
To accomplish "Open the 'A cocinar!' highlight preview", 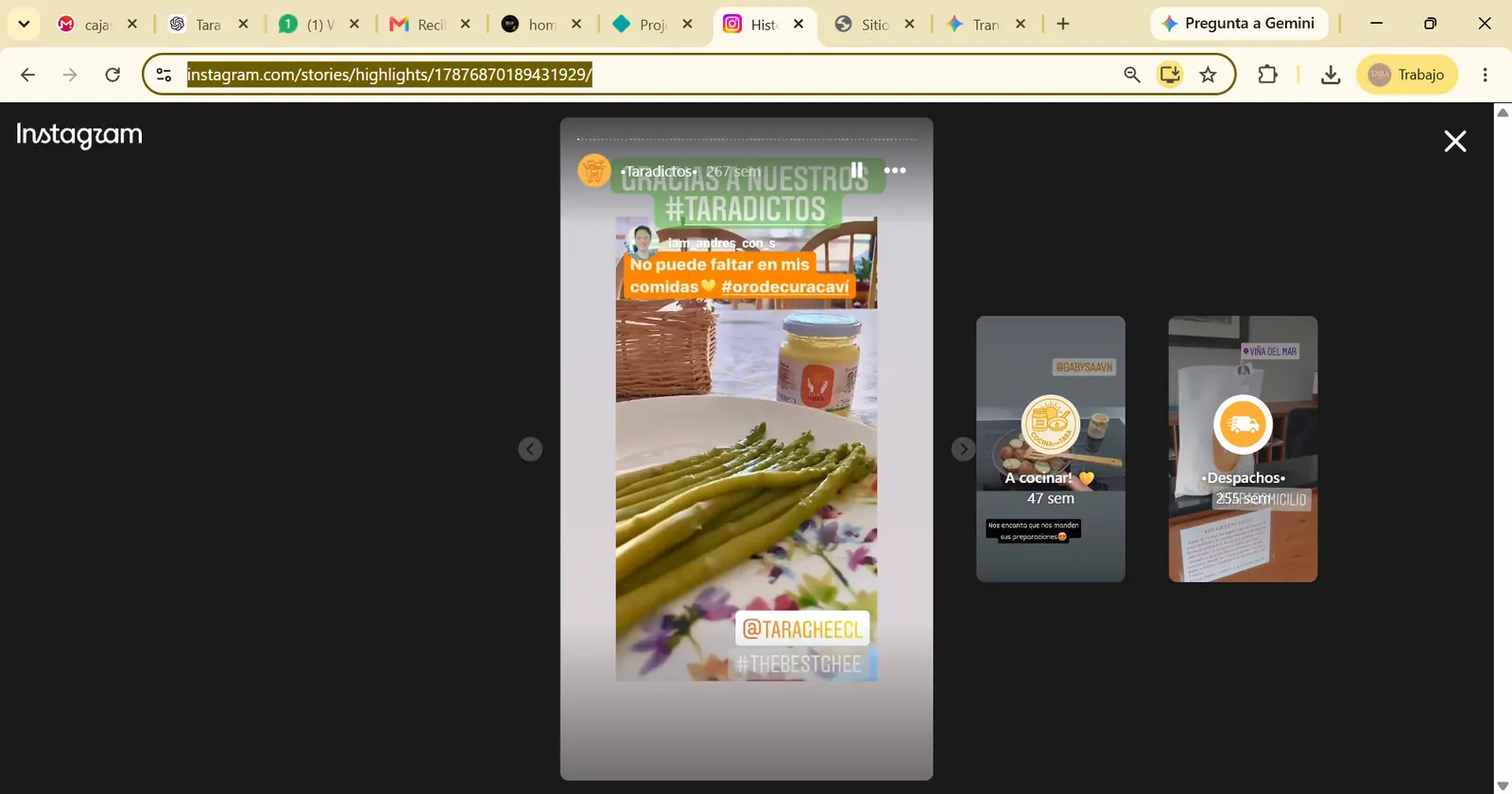I will pyautogui.click(x=1051, y=449).
